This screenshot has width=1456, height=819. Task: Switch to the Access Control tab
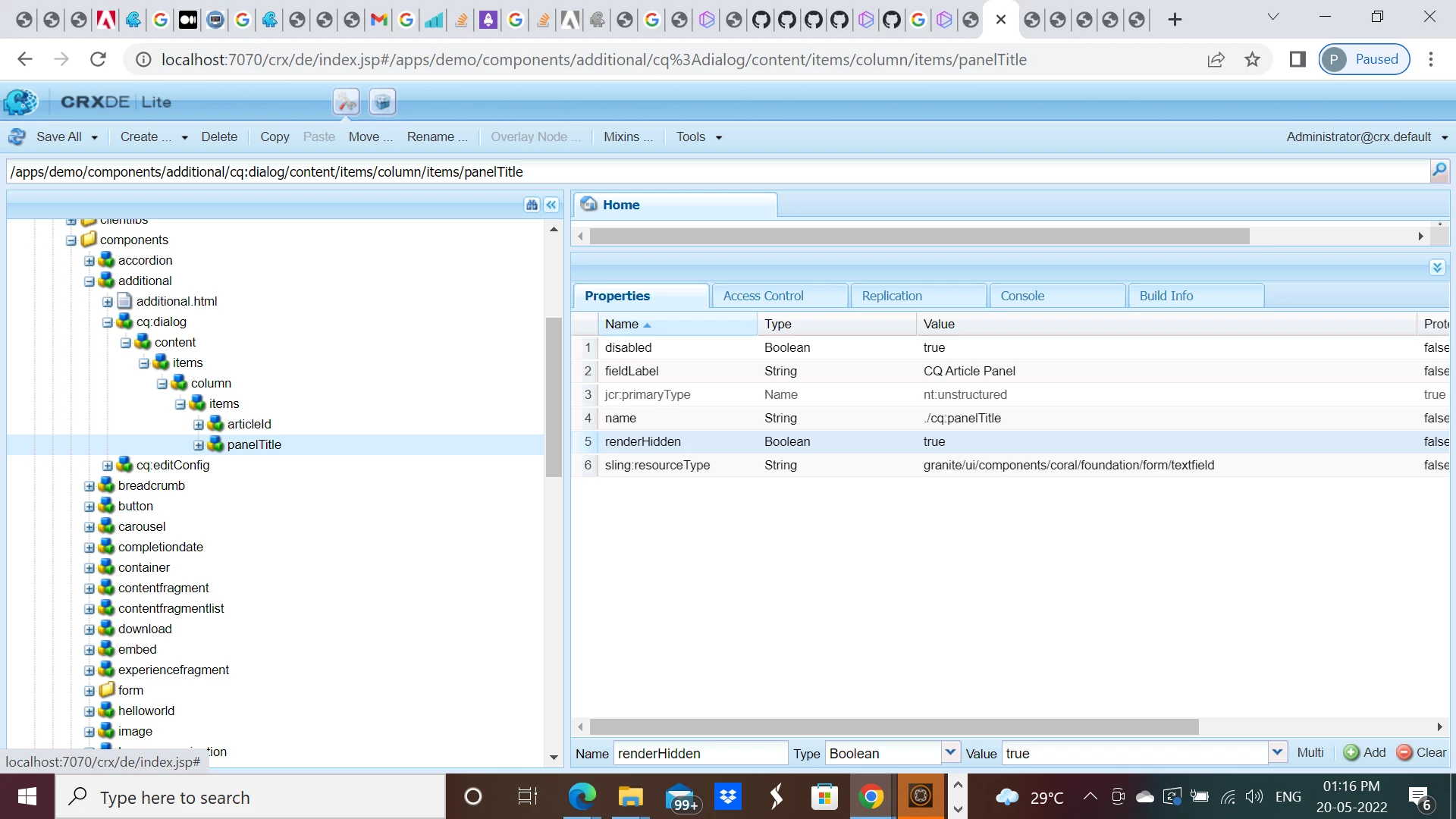[x=763, y=296]
